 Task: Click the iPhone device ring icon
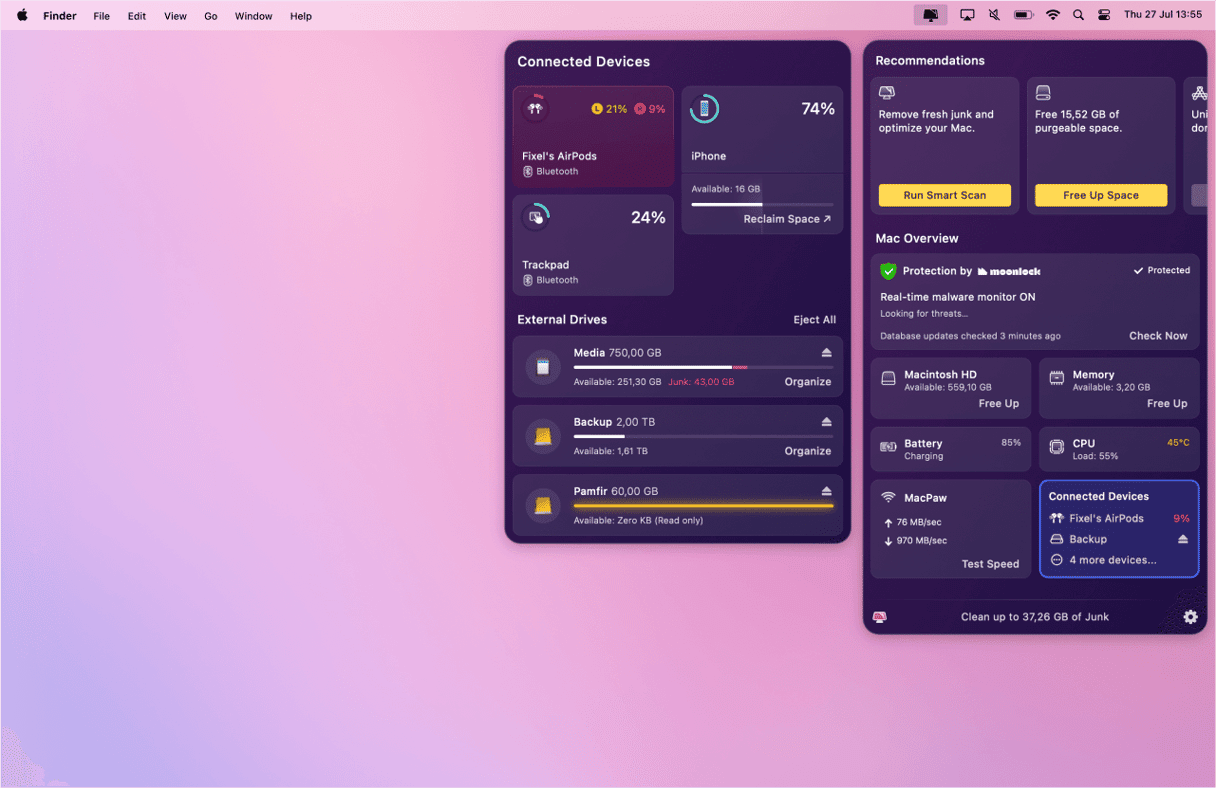tap(704, 109)
